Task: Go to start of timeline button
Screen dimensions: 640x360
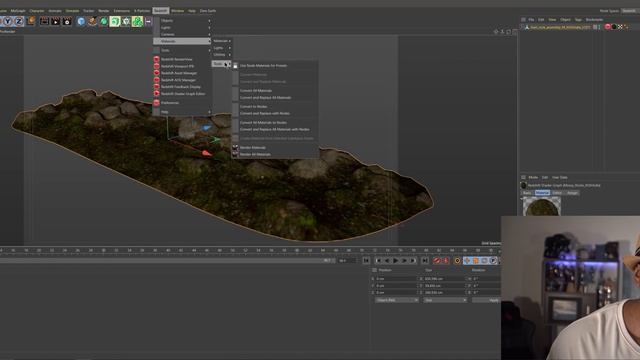Action: (366, 260)
